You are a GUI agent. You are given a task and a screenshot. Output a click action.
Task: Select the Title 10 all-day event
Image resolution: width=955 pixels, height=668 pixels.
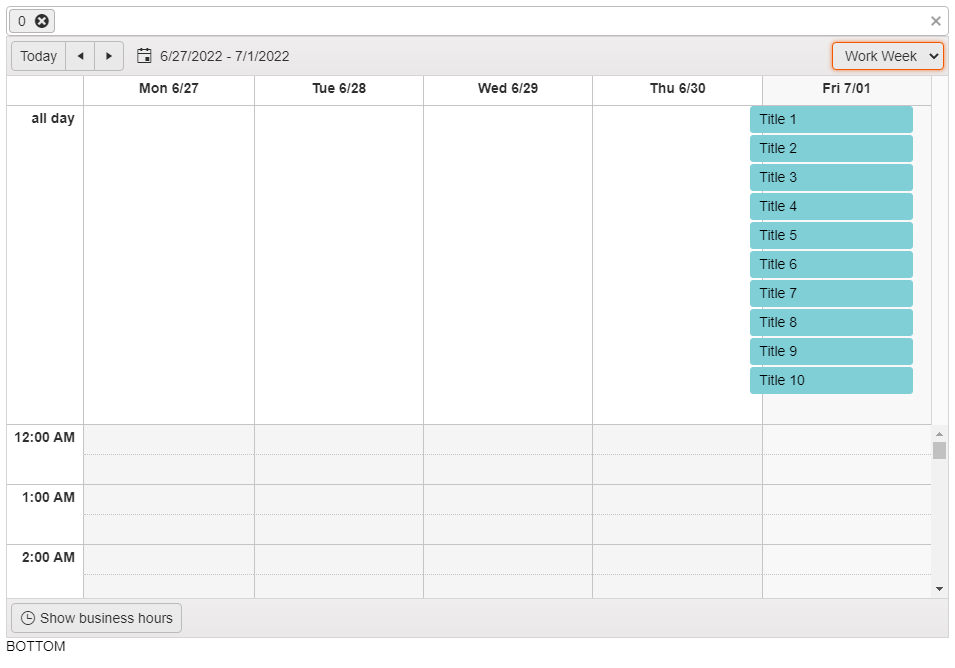[831, 381]
